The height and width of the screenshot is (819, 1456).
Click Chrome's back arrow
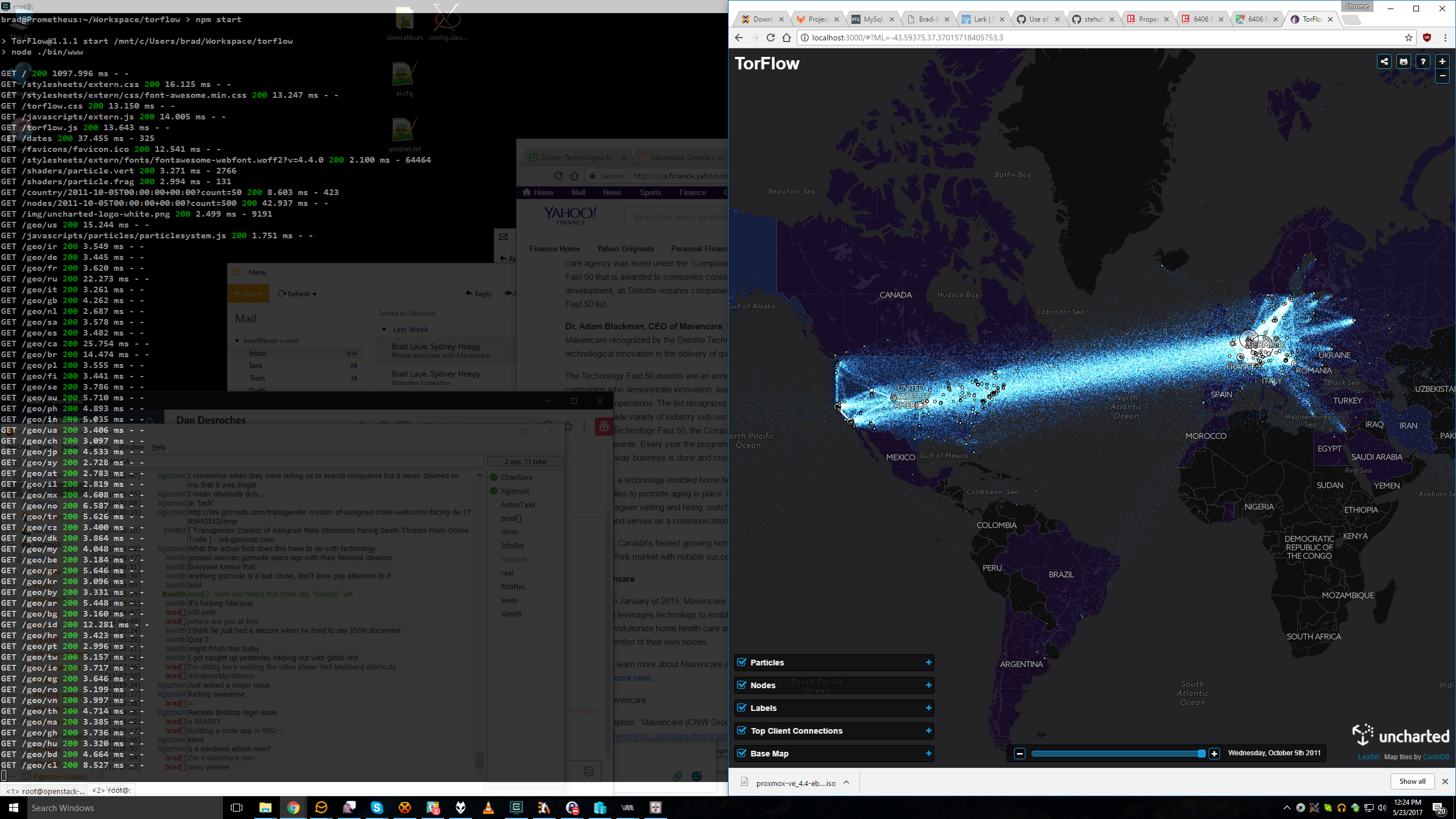[739, 38]
